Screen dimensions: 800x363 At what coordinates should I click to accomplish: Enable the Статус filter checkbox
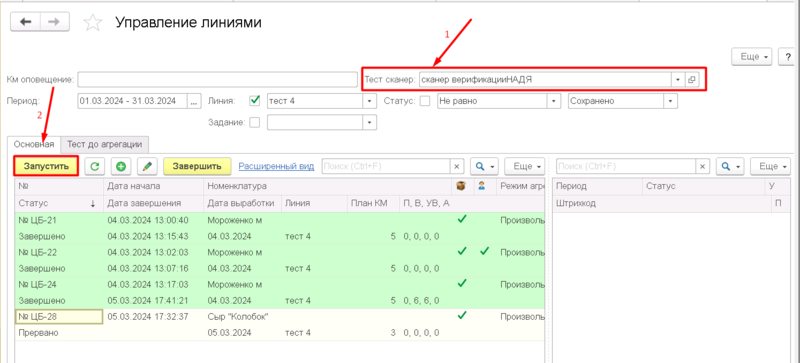pos(424,101)
